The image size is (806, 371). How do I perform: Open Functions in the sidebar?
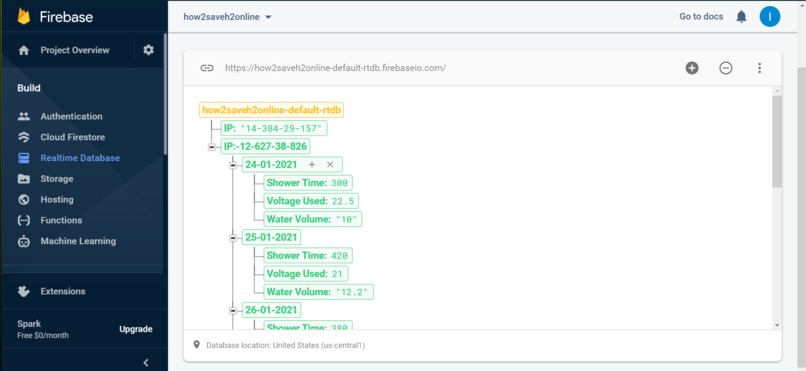pos(61,220)
